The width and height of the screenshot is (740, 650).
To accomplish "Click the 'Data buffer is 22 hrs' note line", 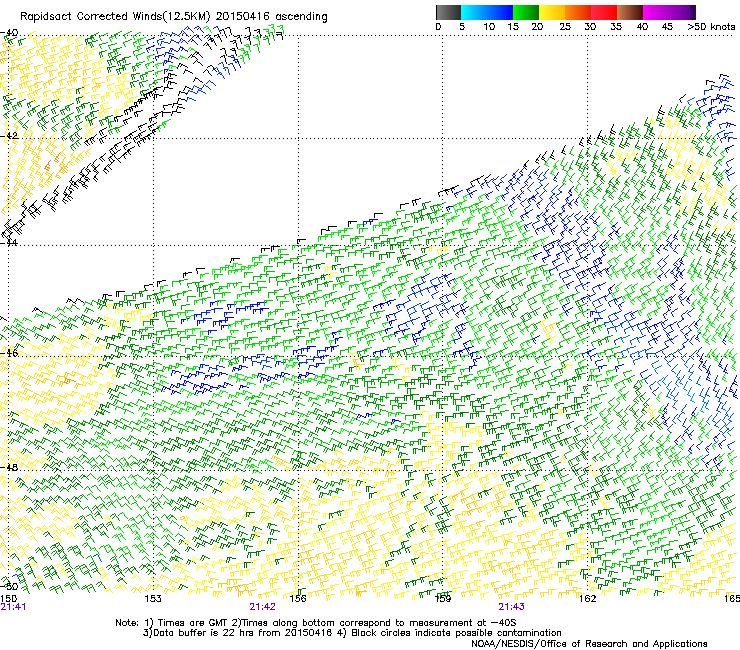I will (x=352, y=633).
